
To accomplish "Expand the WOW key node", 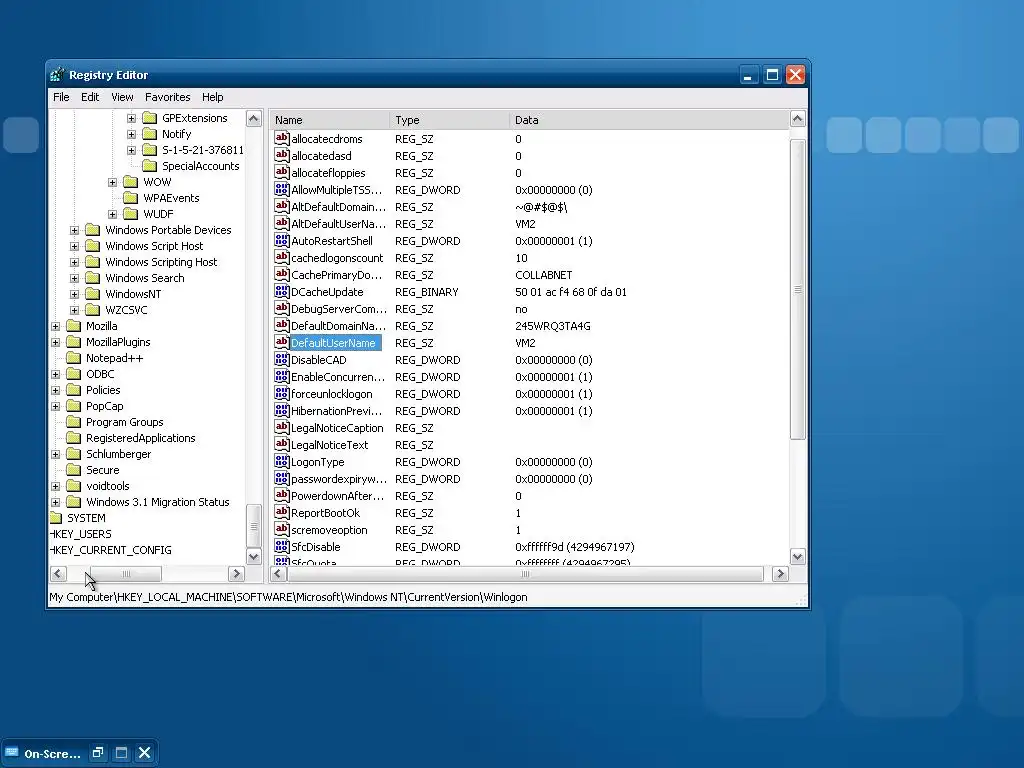I will 112,182.
